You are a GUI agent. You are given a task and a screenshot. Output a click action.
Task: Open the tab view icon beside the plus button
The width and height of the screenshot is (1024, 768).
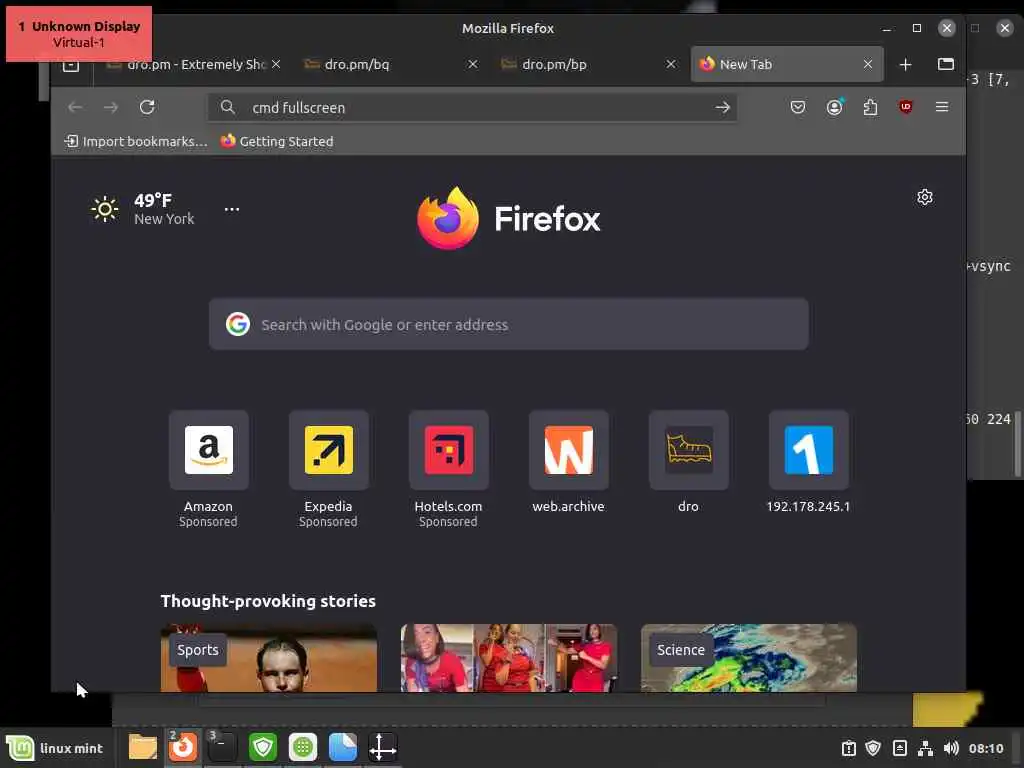tap(946, 64)
